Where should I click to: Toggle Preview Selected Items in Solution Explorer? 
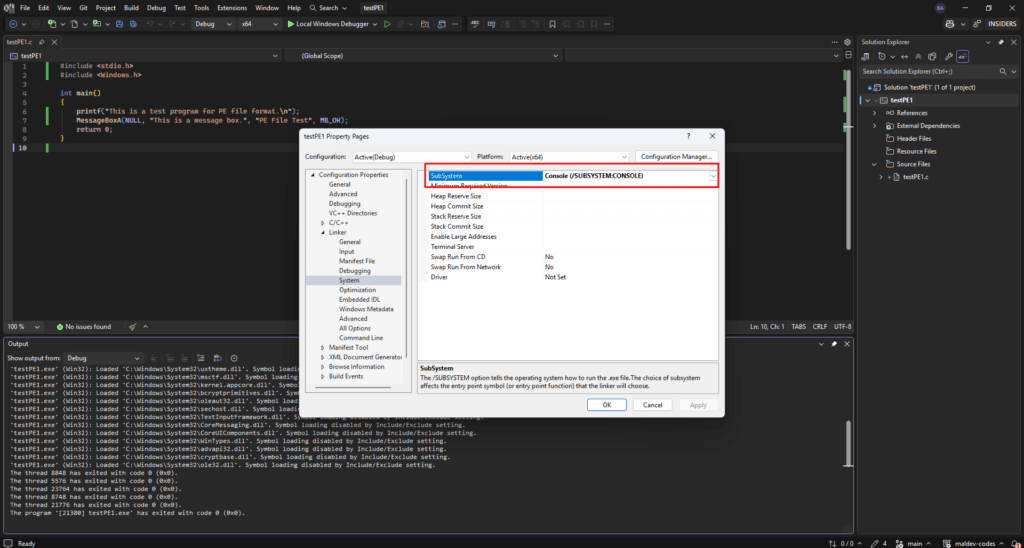point(962,57)
